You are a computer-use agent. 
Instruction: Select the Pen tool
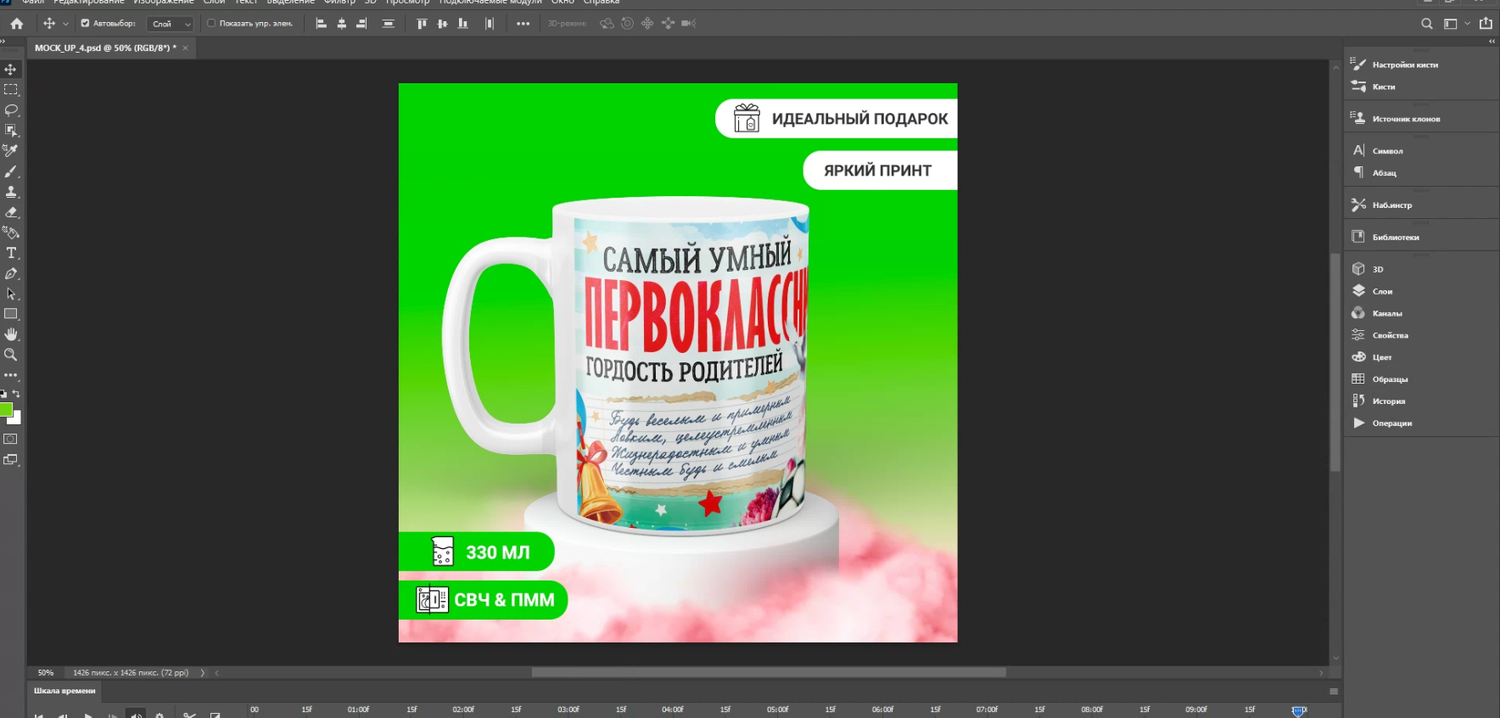pos(11,273)
